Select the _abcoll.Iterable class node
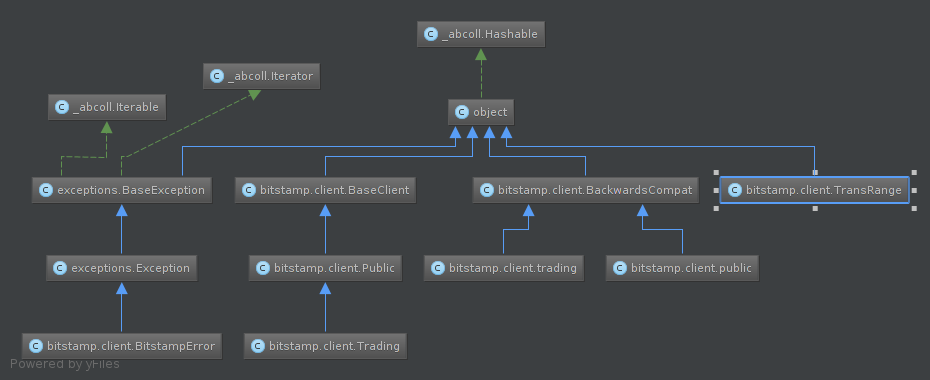The height and width of the screenshot is (380, 930). click(107, 107)
